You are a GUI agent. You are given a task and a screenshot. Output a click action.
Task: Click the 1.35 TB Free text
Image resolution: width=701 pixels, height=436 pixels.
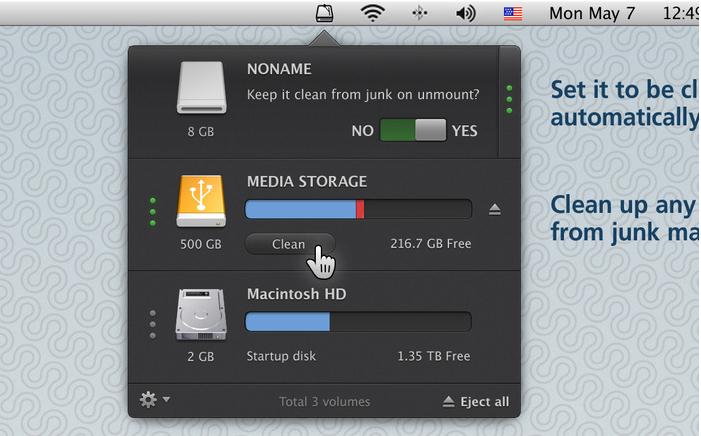(434, 356)
